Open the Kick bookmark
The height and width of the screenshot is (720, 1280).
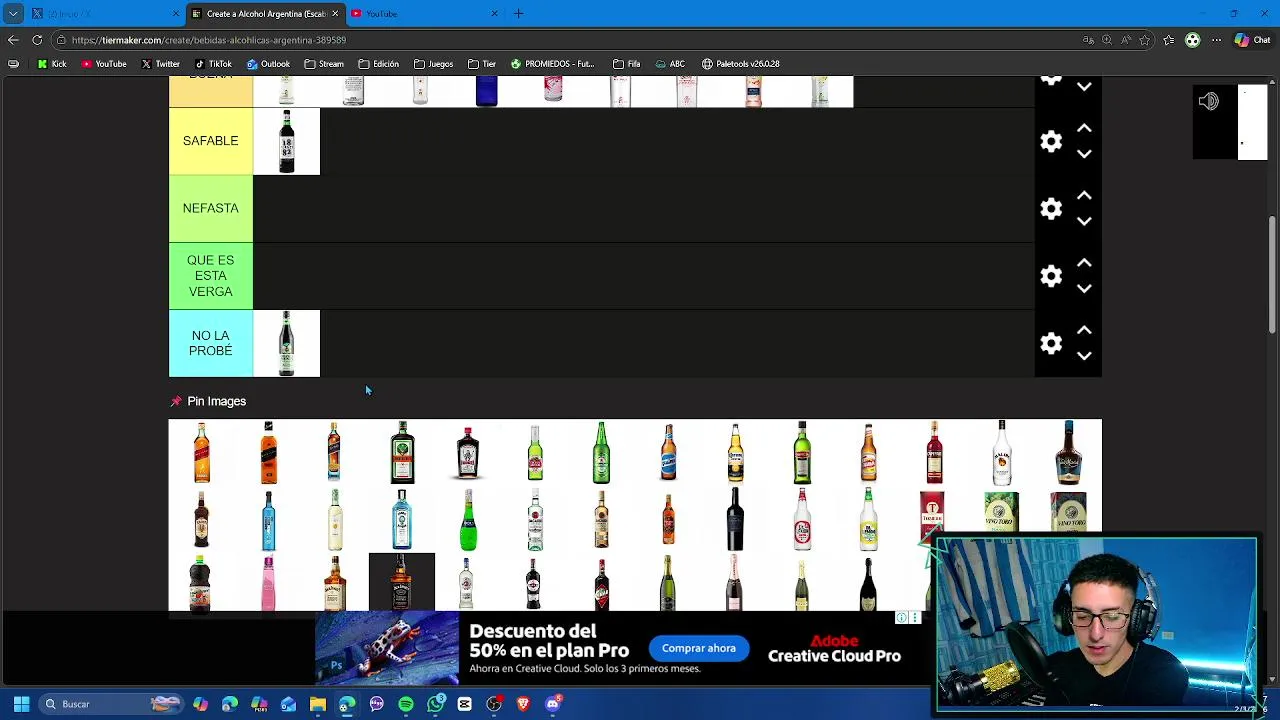click(52, 64)
